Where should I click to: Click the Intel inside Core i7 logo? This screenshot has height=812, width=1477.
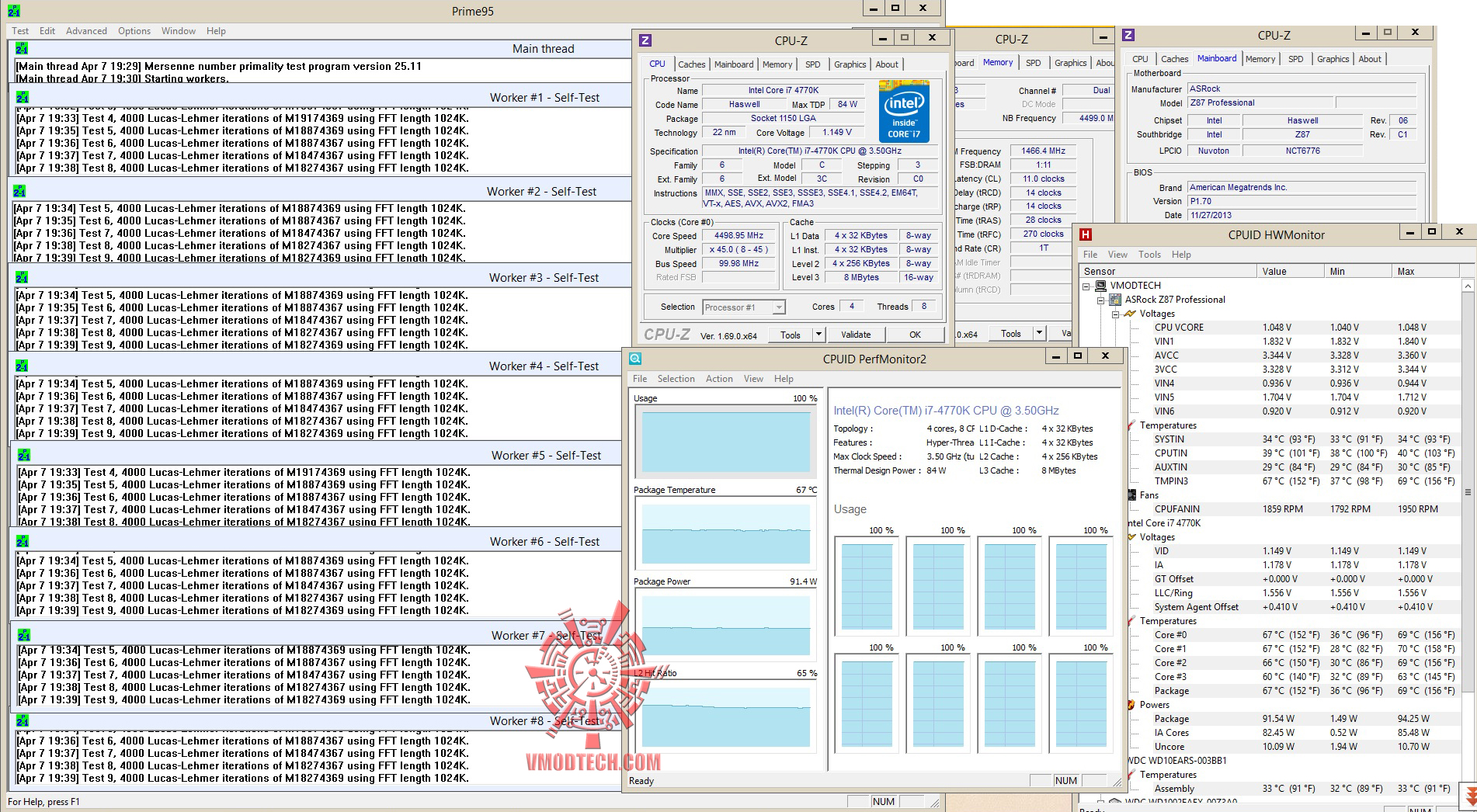tap(904, 111)
